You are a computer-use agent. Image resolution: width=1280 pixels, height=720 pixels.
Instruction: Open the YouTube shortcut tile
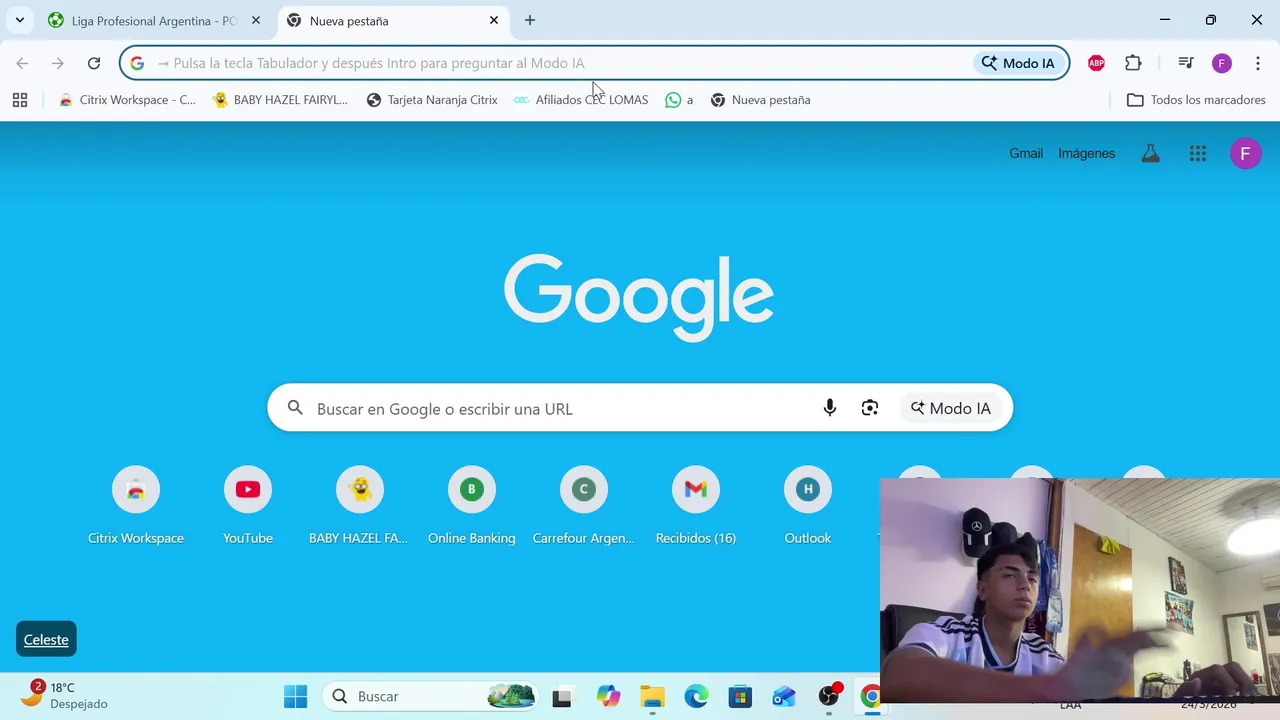tap(248, 507)
